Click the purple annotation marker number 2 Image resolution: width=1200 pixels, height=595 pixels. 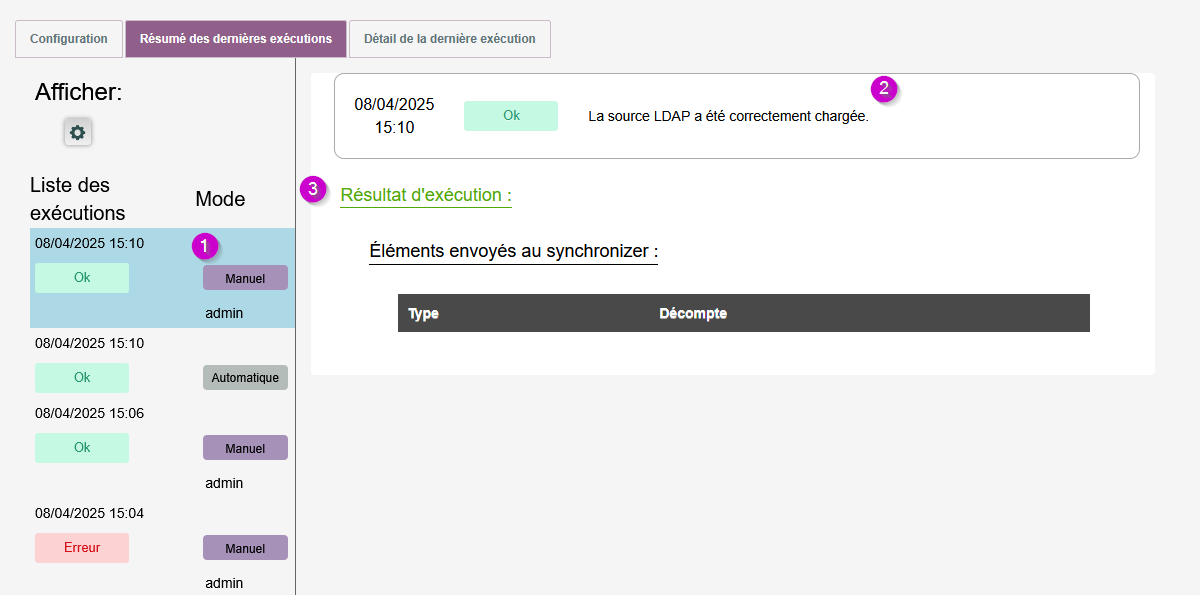click(x=883, y=88)
